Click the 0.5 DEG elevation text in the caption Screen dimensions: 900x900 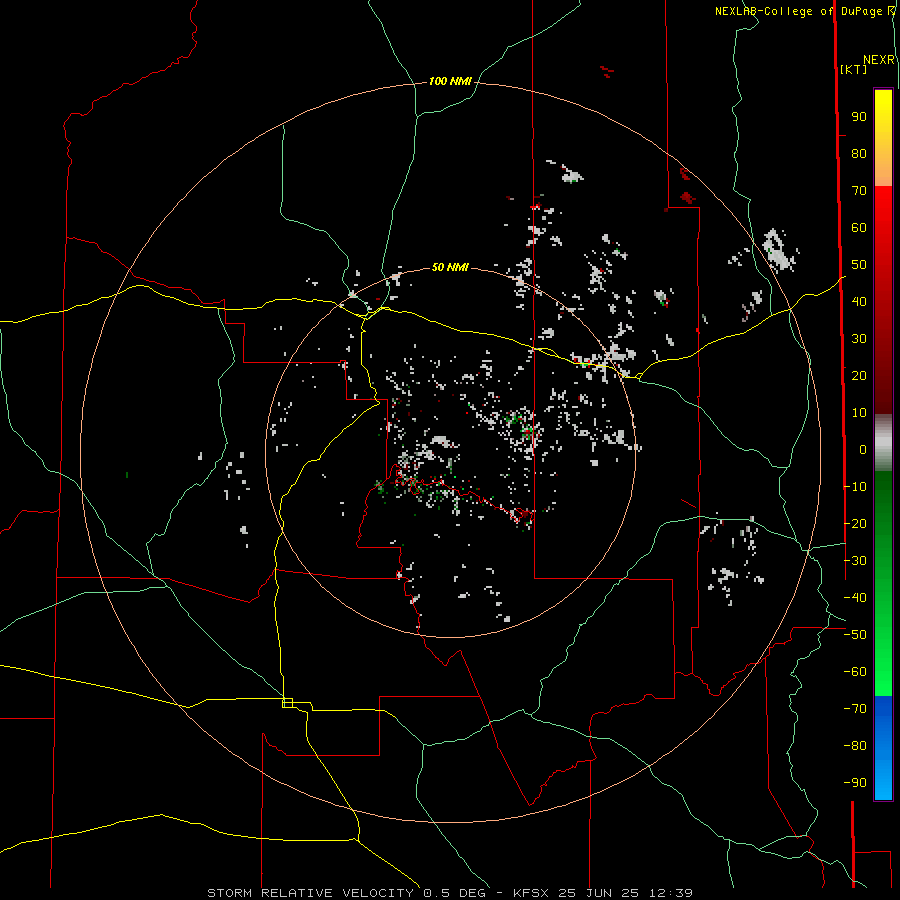pyautogui.click(x=454, y=893)
